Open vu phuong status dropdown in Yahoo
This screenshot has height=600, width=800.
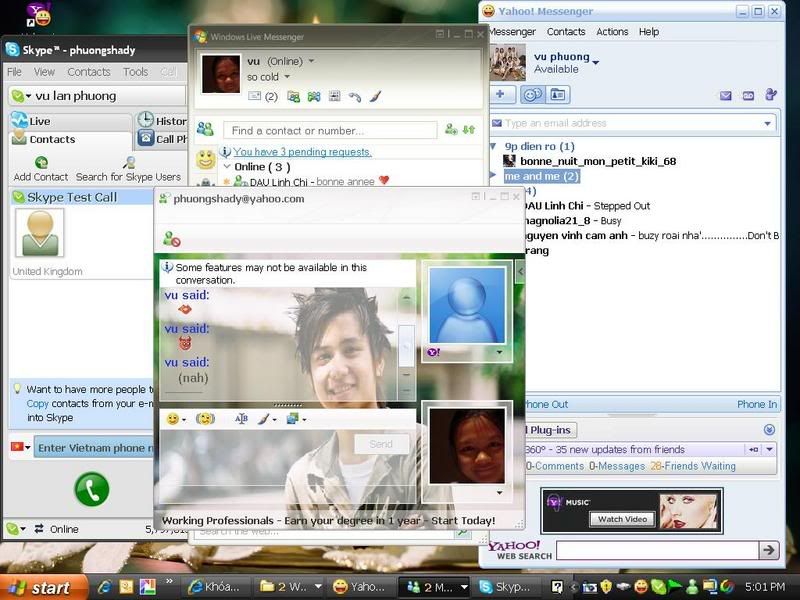pos(596,63)
